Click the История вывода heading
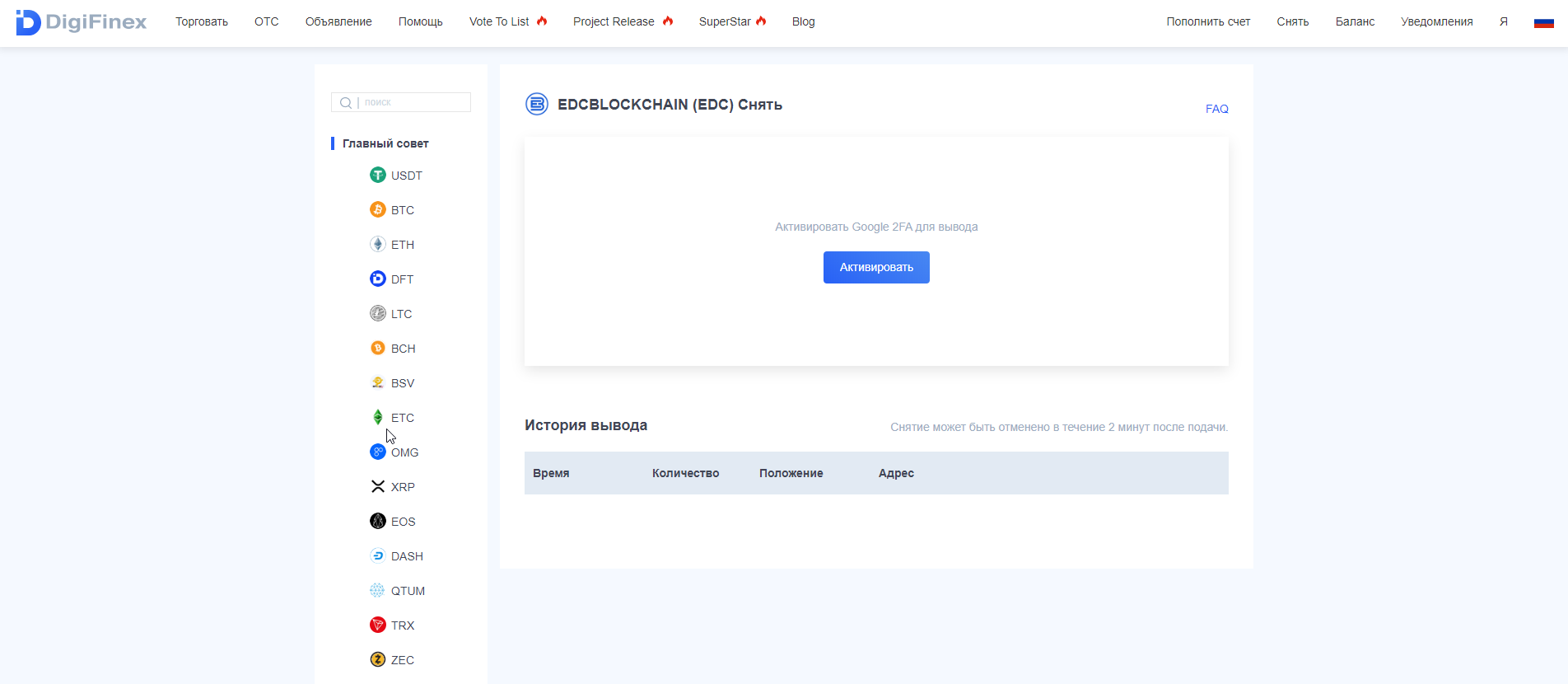The height and width of the screenshot is (684, 1568). [586, 425]
